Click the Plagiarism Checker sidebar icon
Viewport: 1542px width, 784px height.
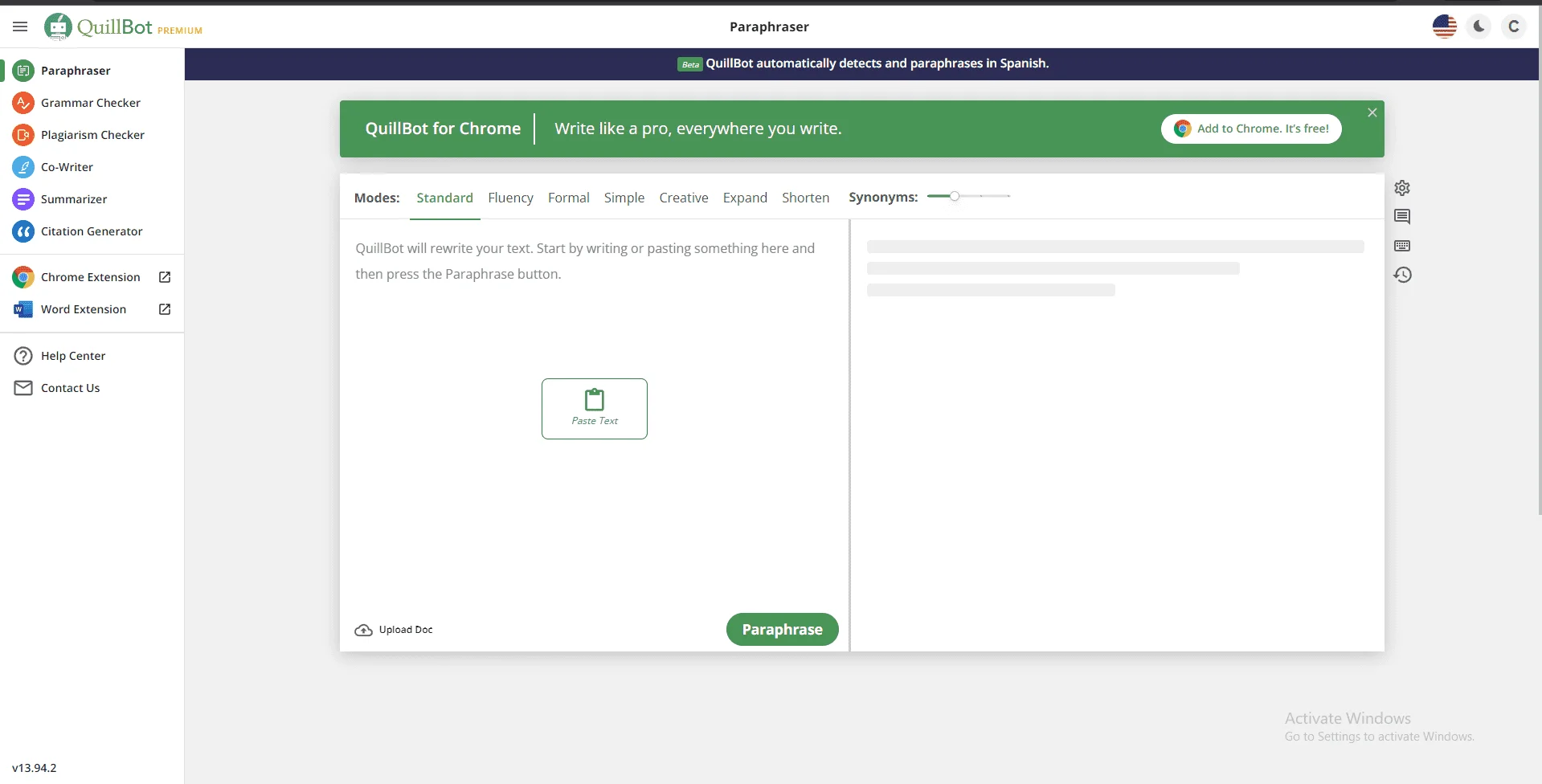click(x=23, y=135)
